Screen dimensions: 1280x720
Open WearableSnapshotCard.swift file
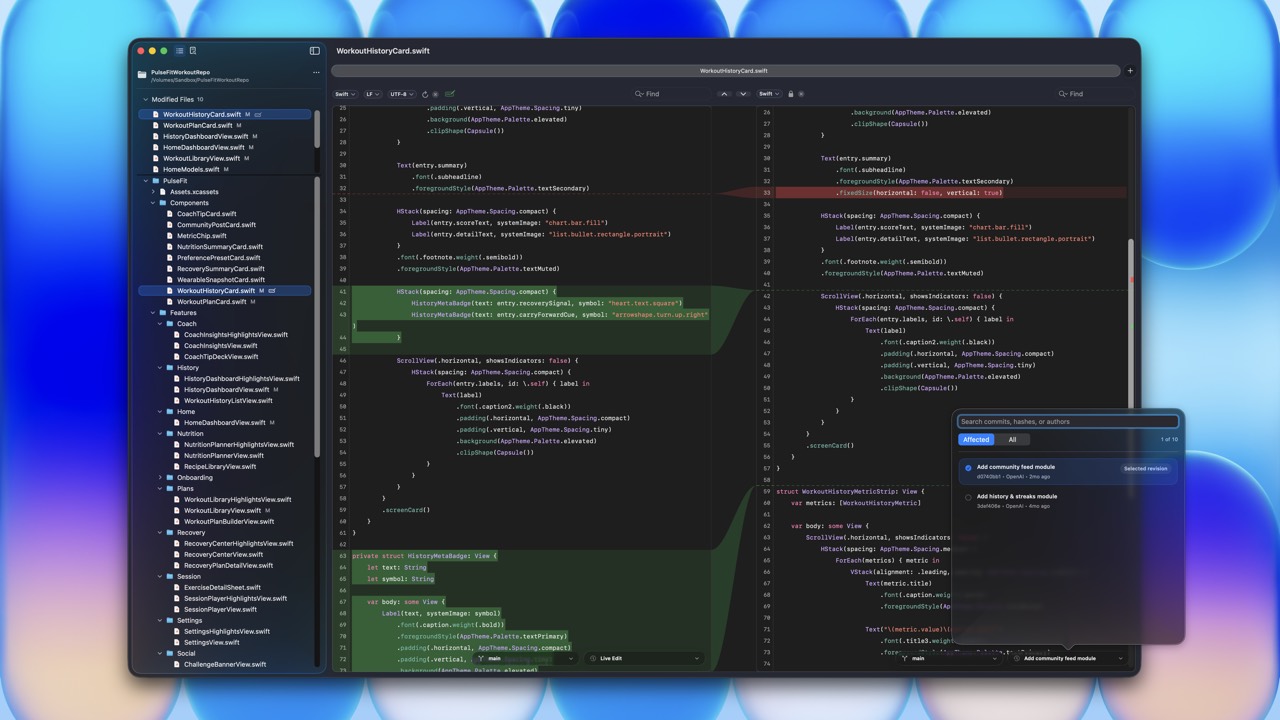221,280
